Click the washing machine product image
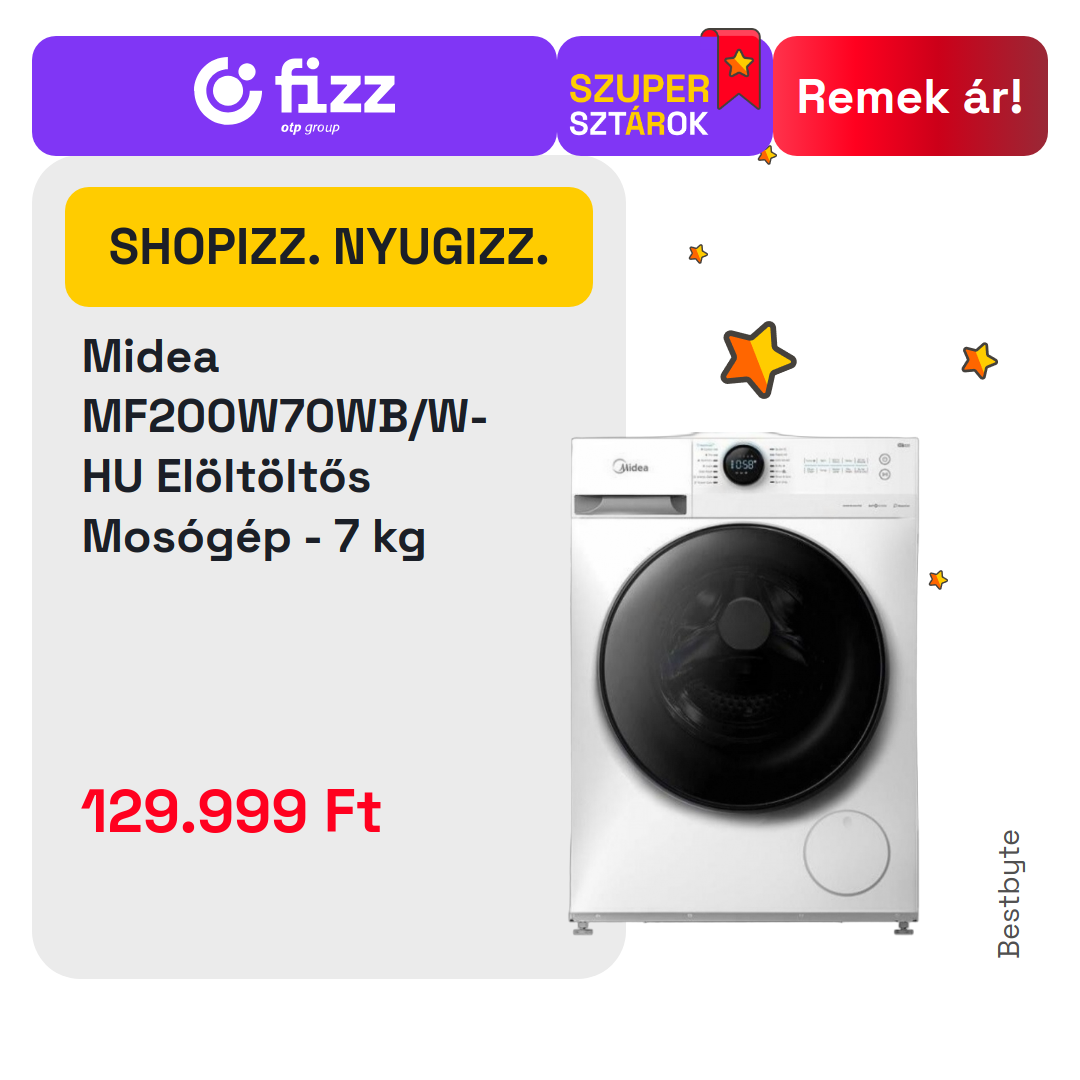The image size is (1080, 1080). coord(744,683)
